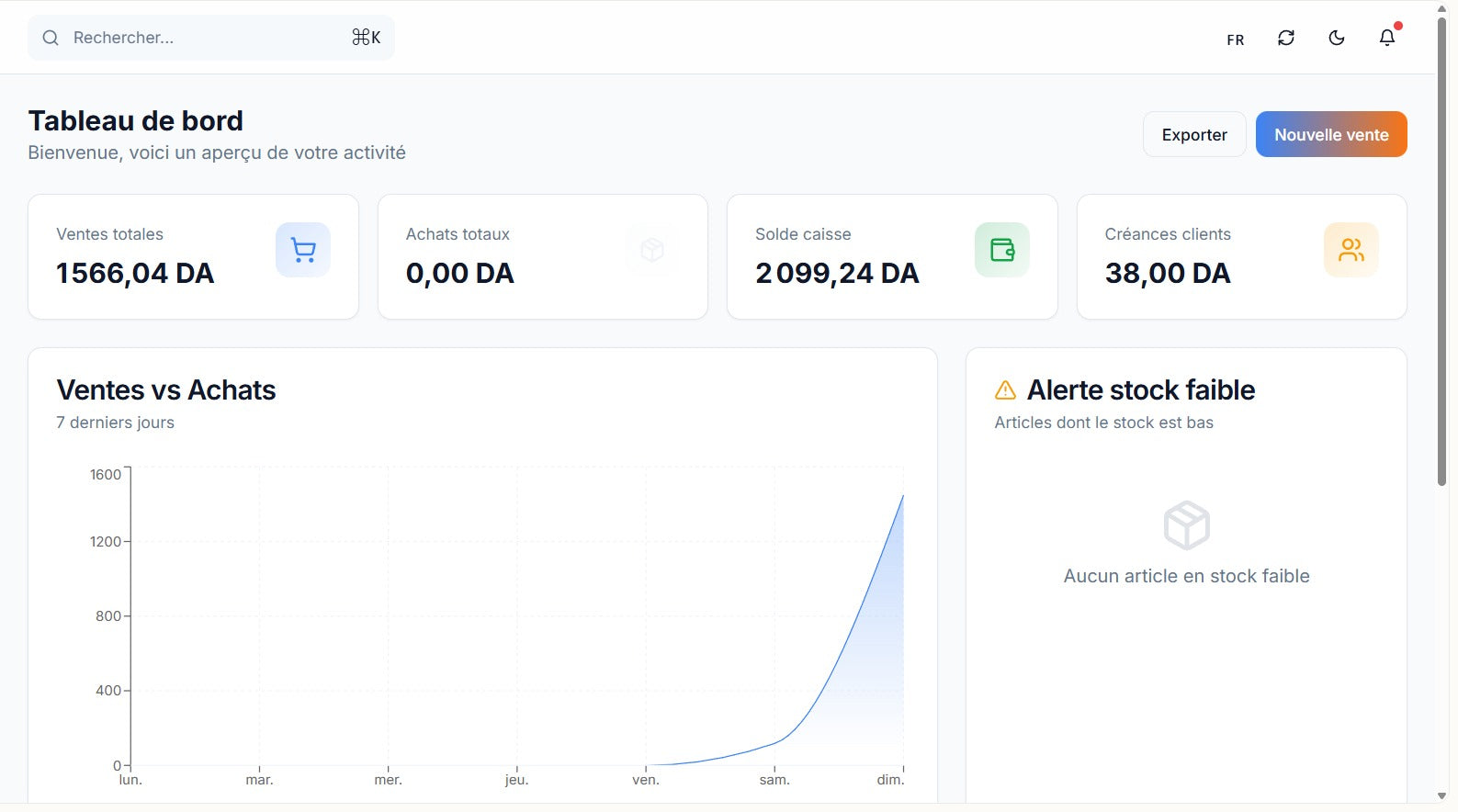Click the vertical page scrollbar
The image size is (1458, 812).
[x=1441, y=248]
